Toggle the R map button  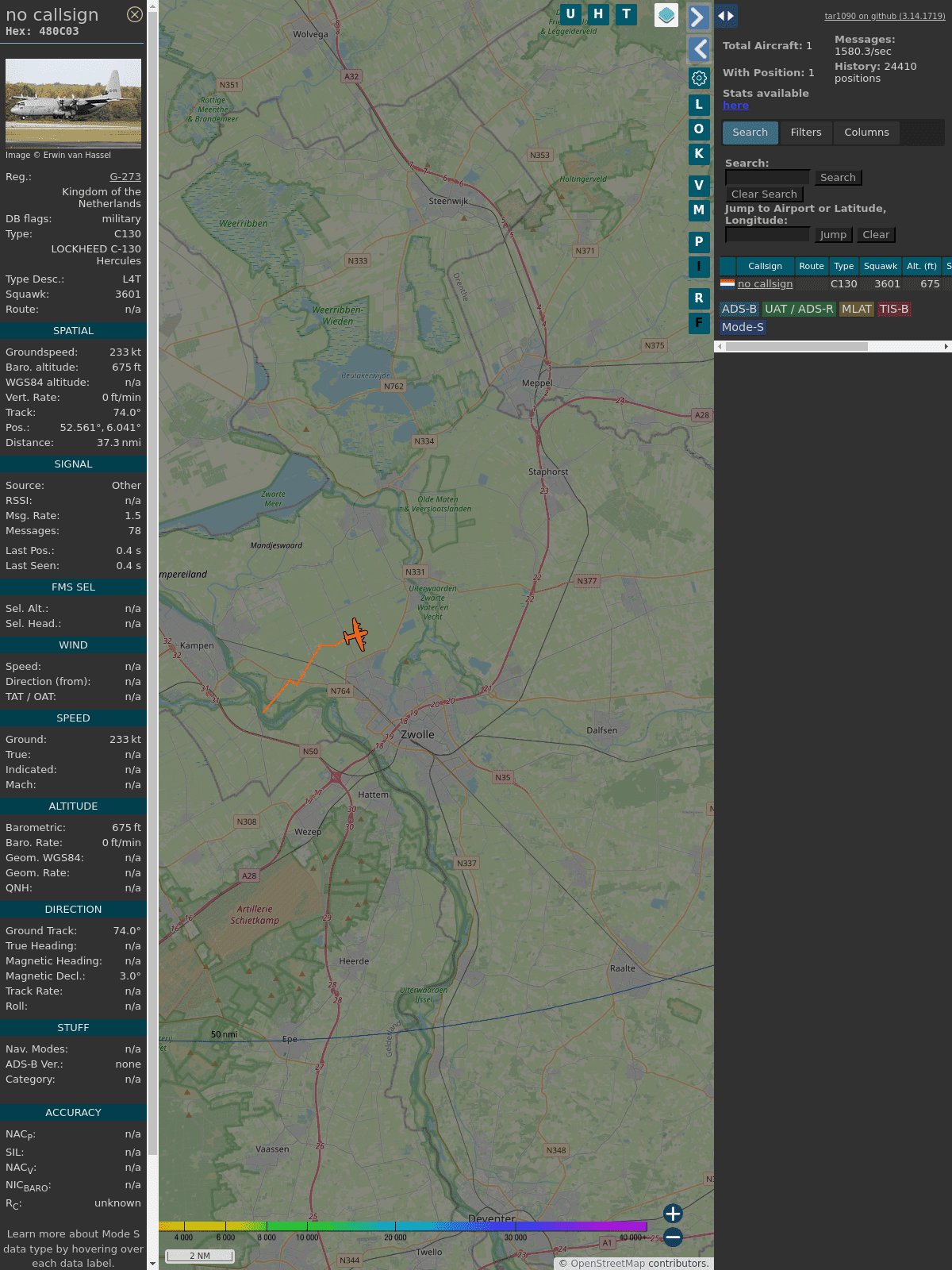point(699,298)
